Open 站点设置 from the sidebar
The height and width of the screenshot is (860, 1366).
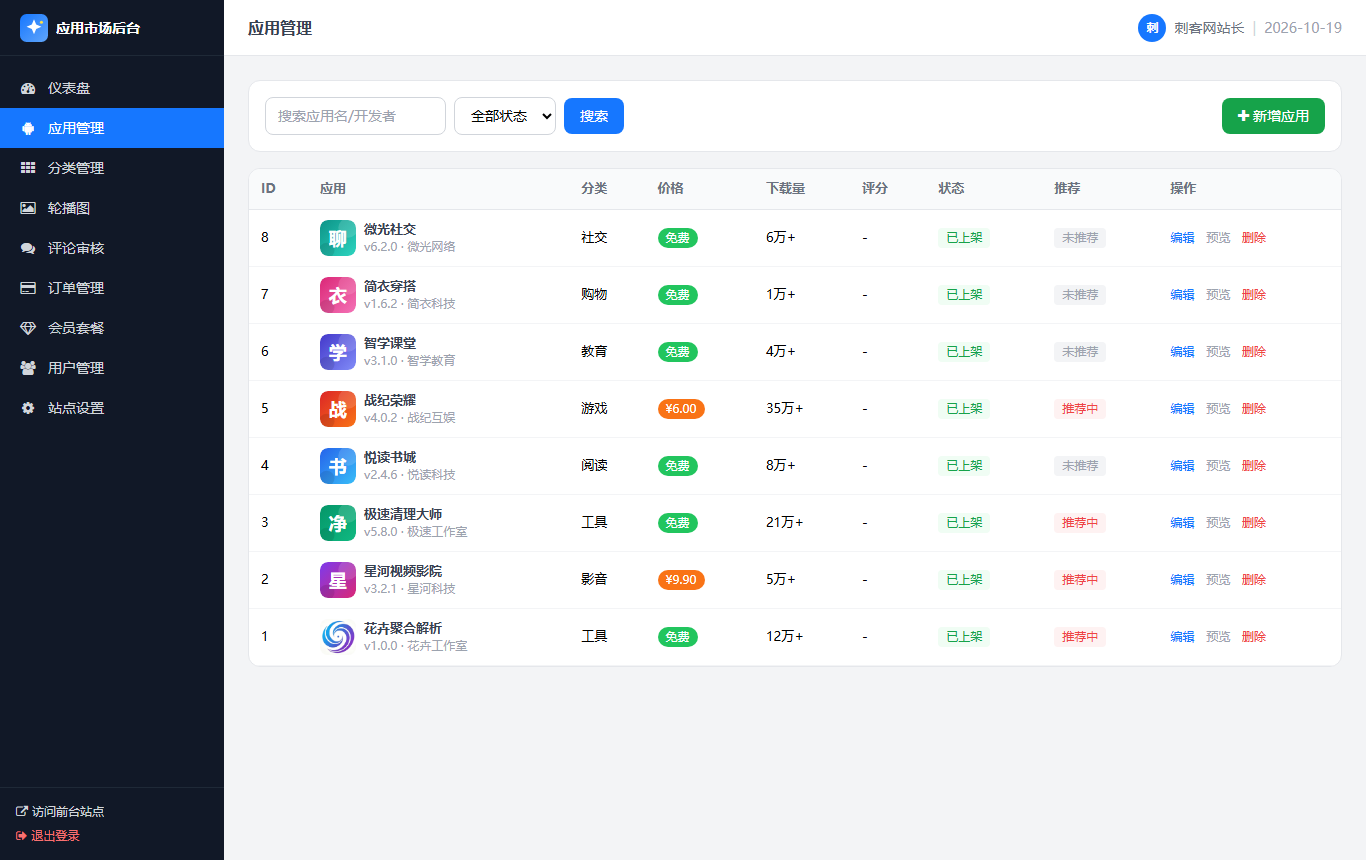pos(112,408)
